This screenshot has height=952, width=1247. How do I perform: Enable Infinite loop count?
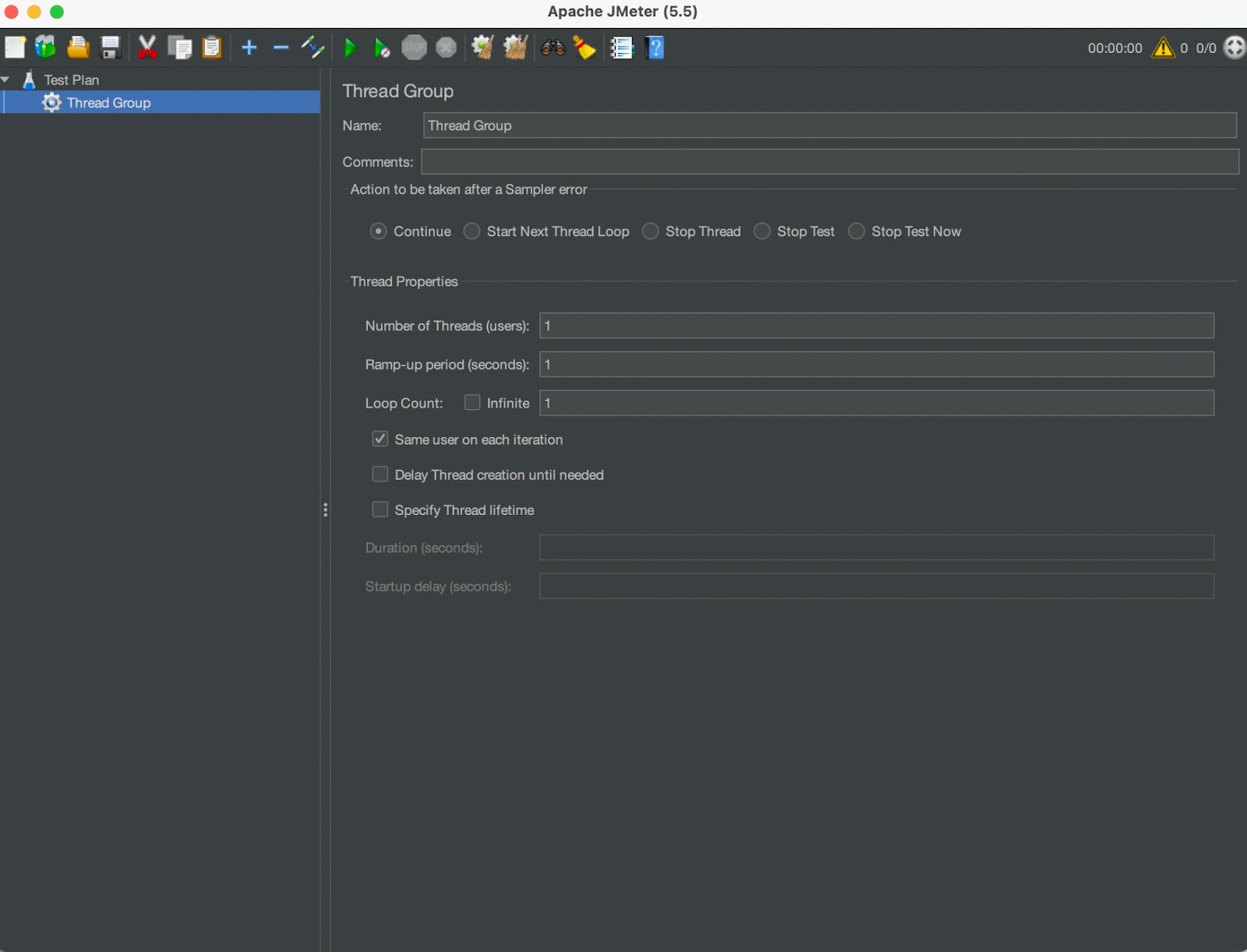[x=472, y=403]
